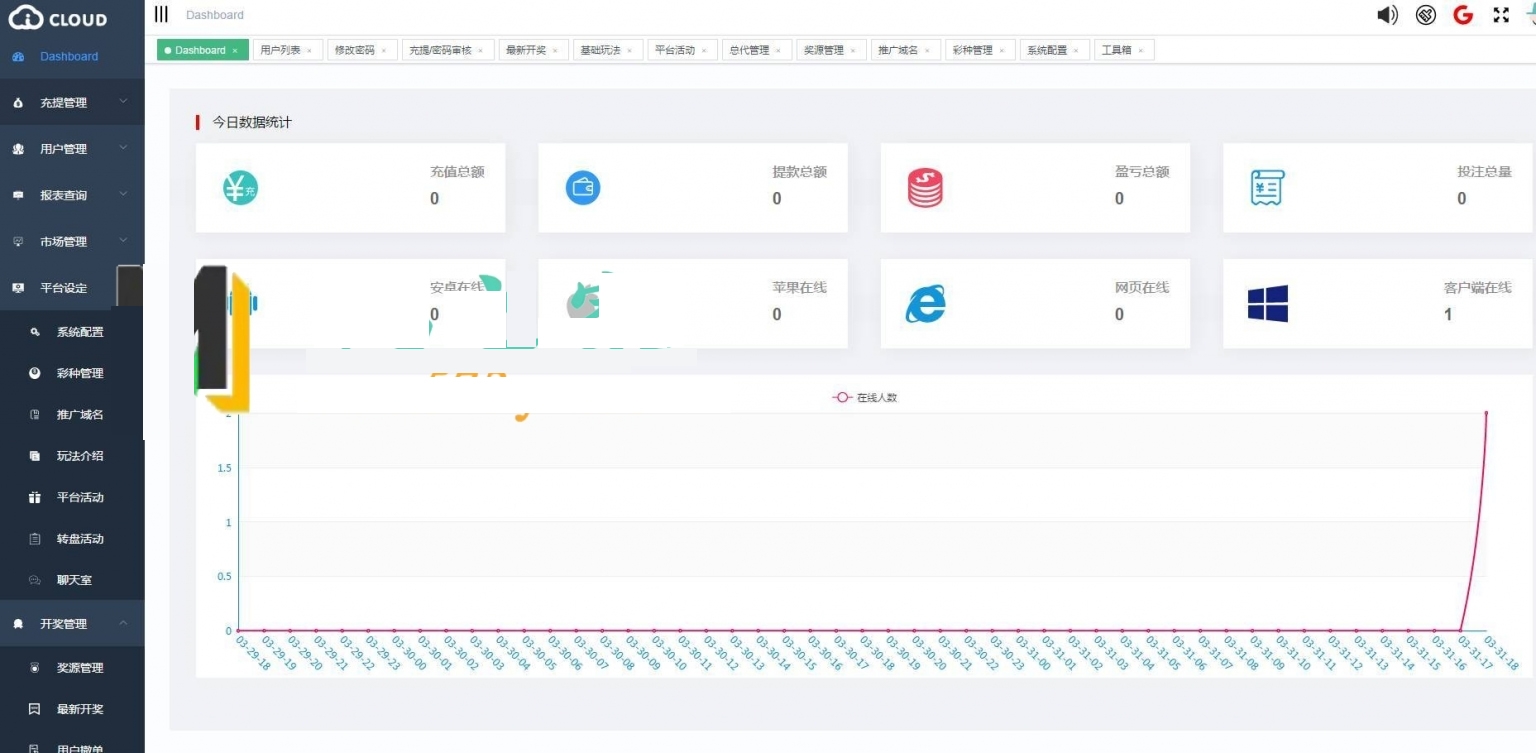Click the 投注总量 receipt icon
The height and width of the screenshot is (753, 1536).
click(x=1267, y=187)
